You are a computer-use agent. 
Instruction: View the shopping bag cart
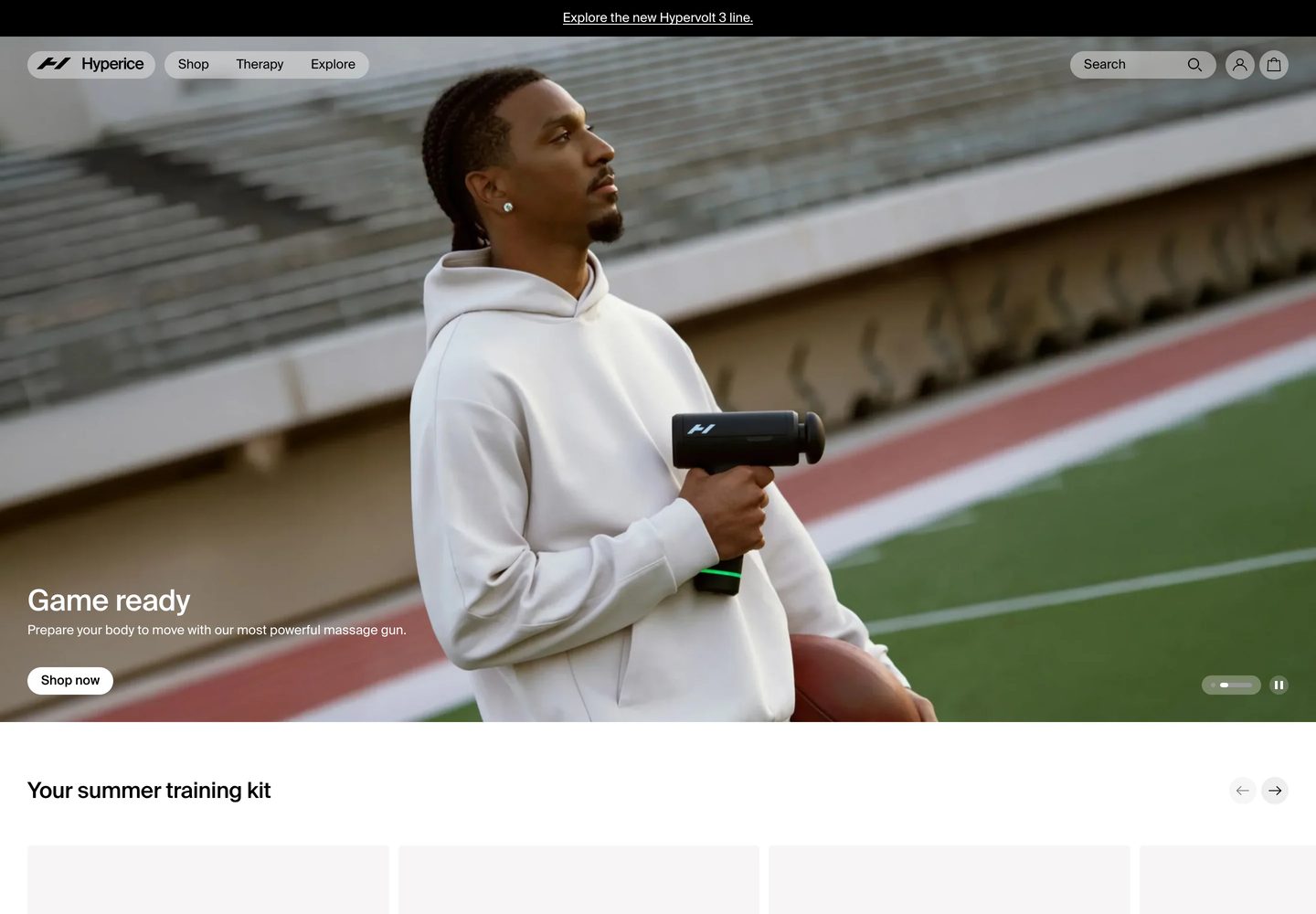(1274, 65)
